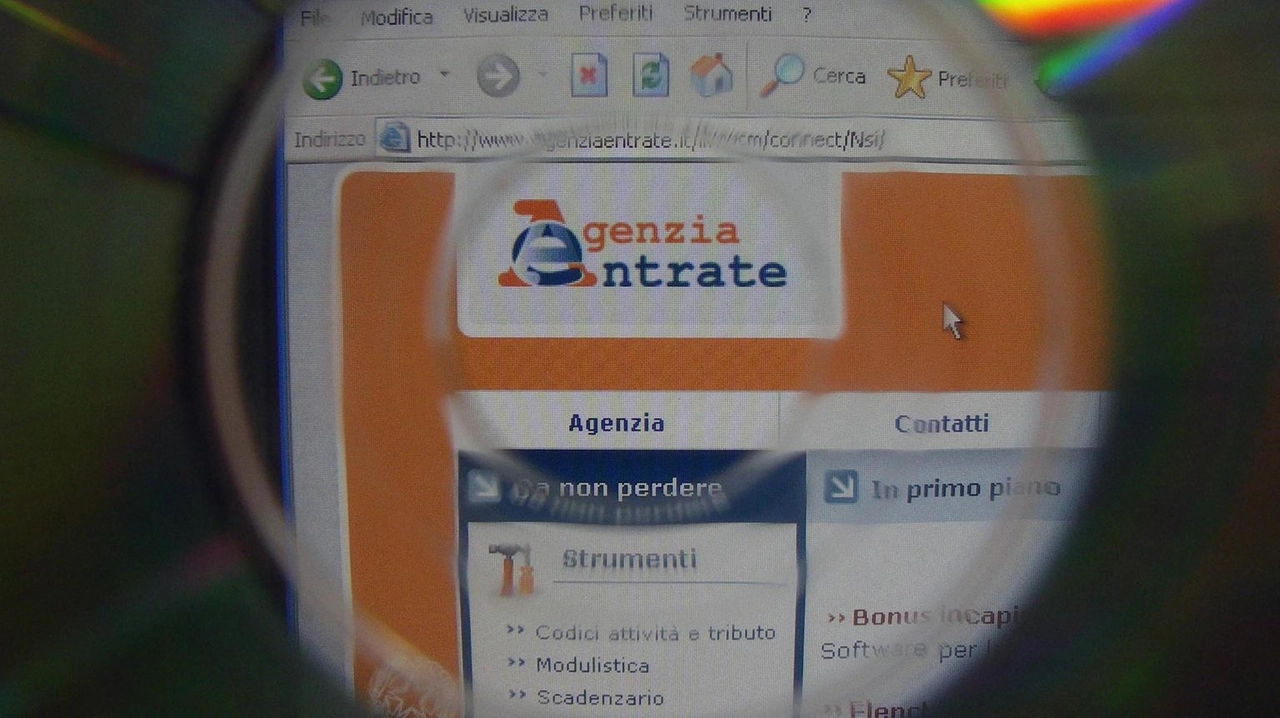This screenshot has width=1280, height=718.
Task: Click the Indietro text label
Action: point(386,77)
